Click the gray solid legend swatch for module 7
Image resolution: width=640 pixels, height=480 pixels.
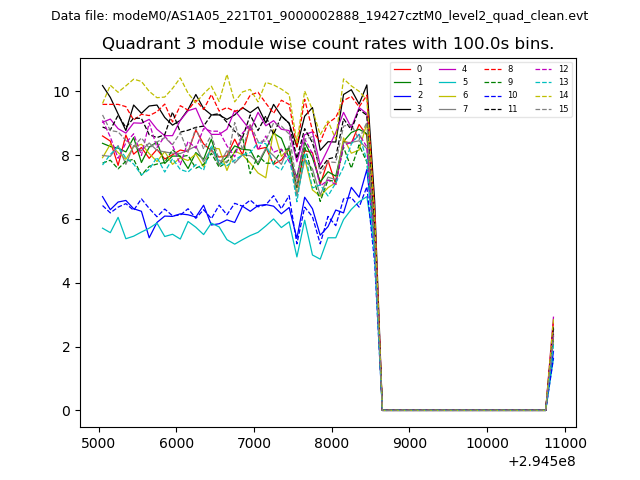448,108
